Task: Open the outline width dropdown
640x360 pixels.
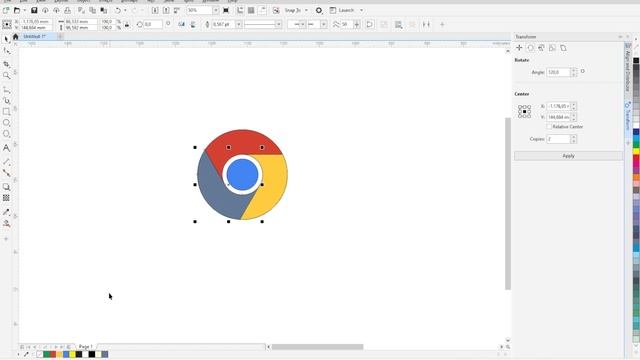Action: (x=238, y=24)
